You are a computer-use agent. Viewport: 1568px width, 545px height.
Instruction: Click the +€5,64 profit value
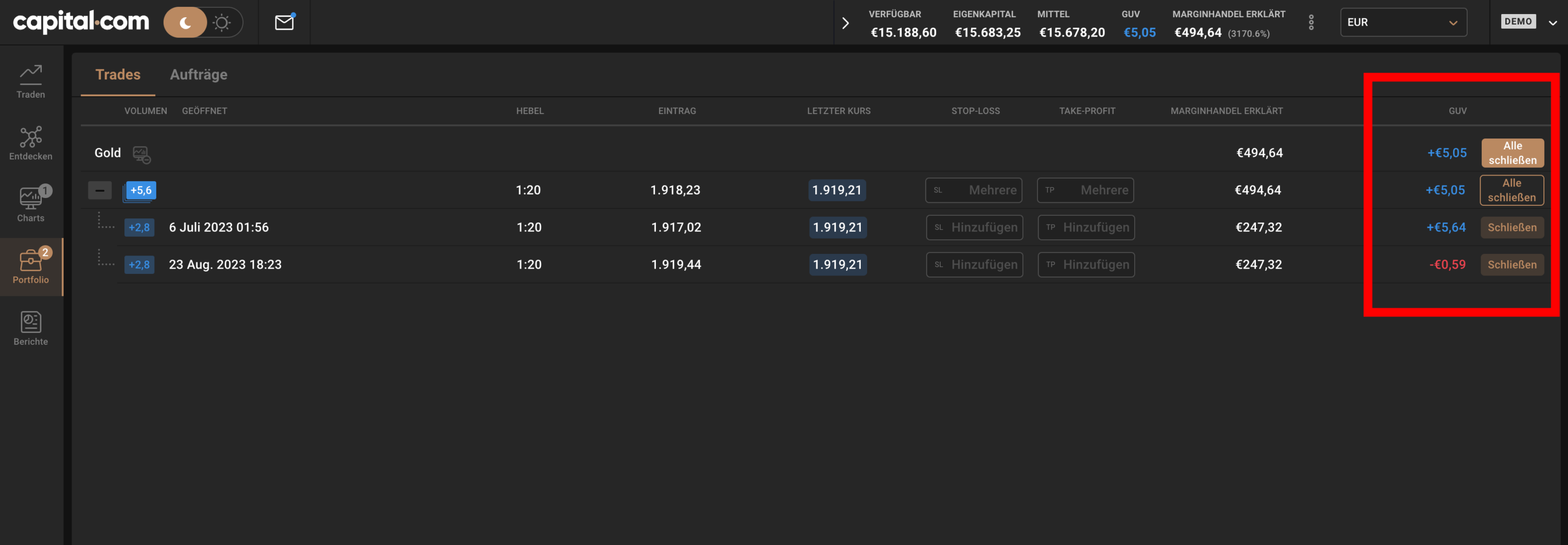coord(1446,227)
